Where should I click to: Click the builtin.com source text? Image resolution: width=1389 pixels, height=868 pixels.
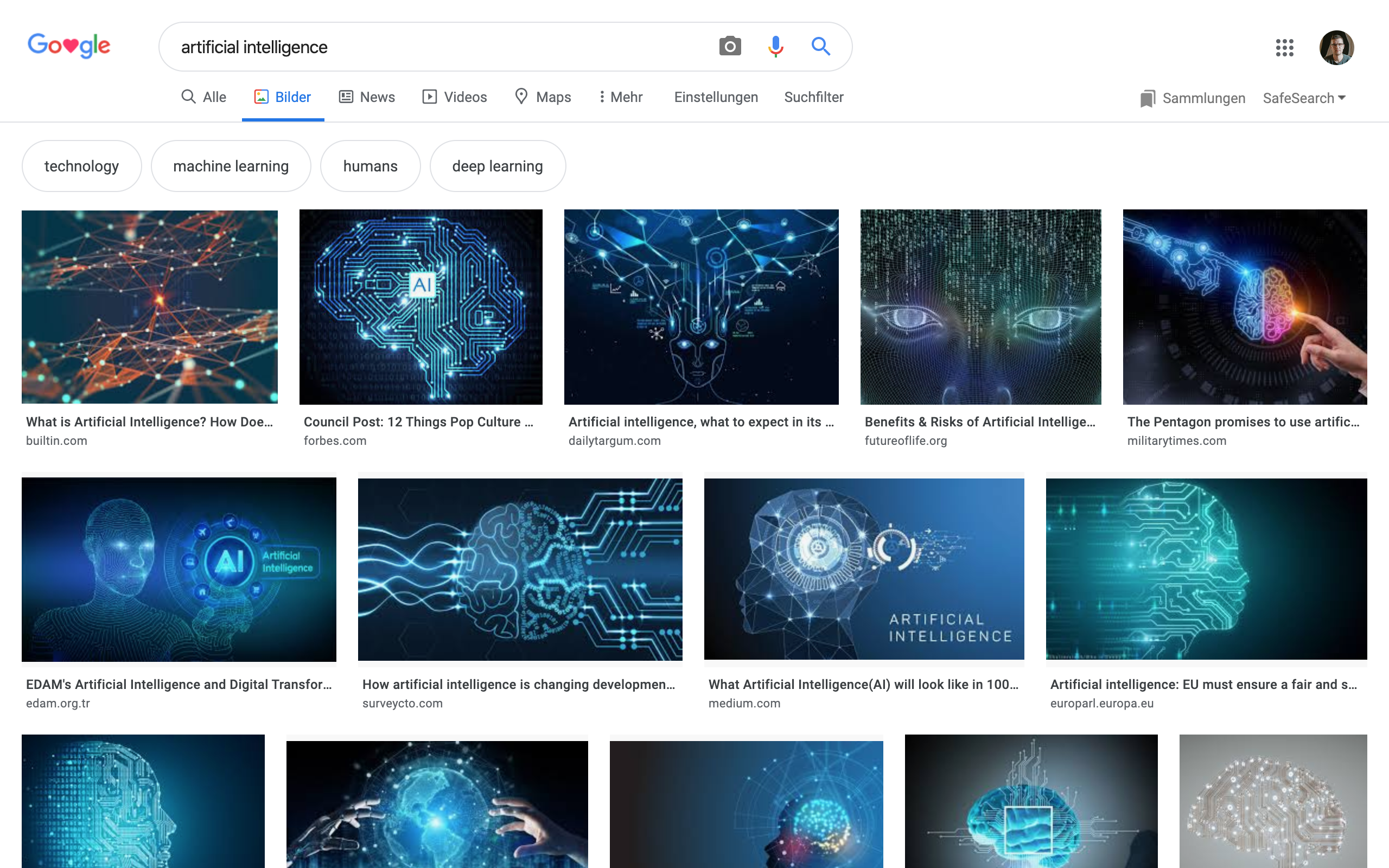pos(56,441)
